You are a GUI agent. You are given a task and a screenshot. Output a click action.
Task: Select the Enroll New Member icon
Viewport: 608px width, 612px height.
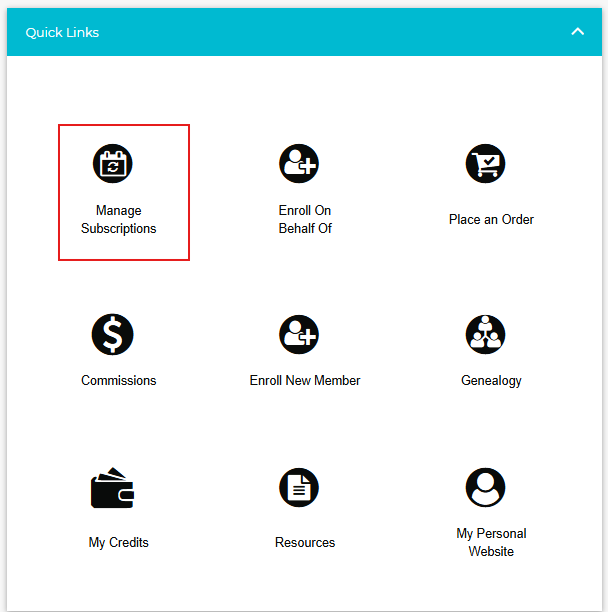(x=299, y=334)
